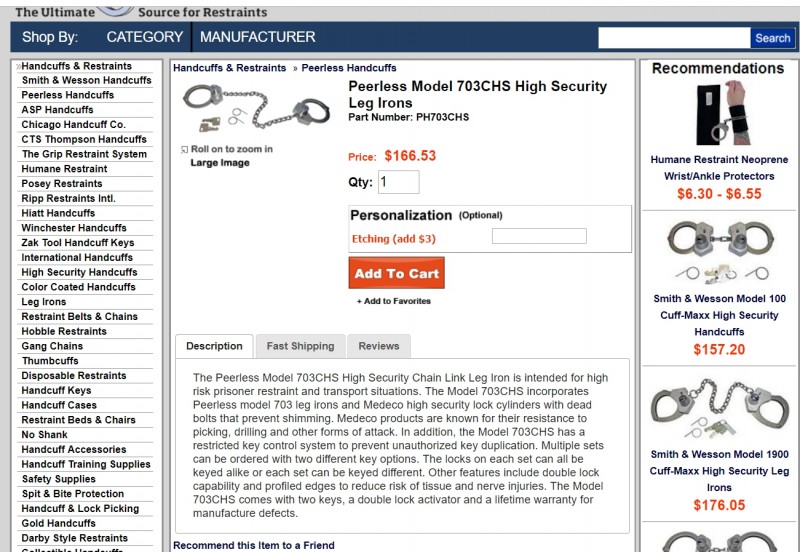Go to Peerless Handcuffs breadcrumb link
Image resolution: width=800 pixels, height=552 pixels.
tap(349, 68)
